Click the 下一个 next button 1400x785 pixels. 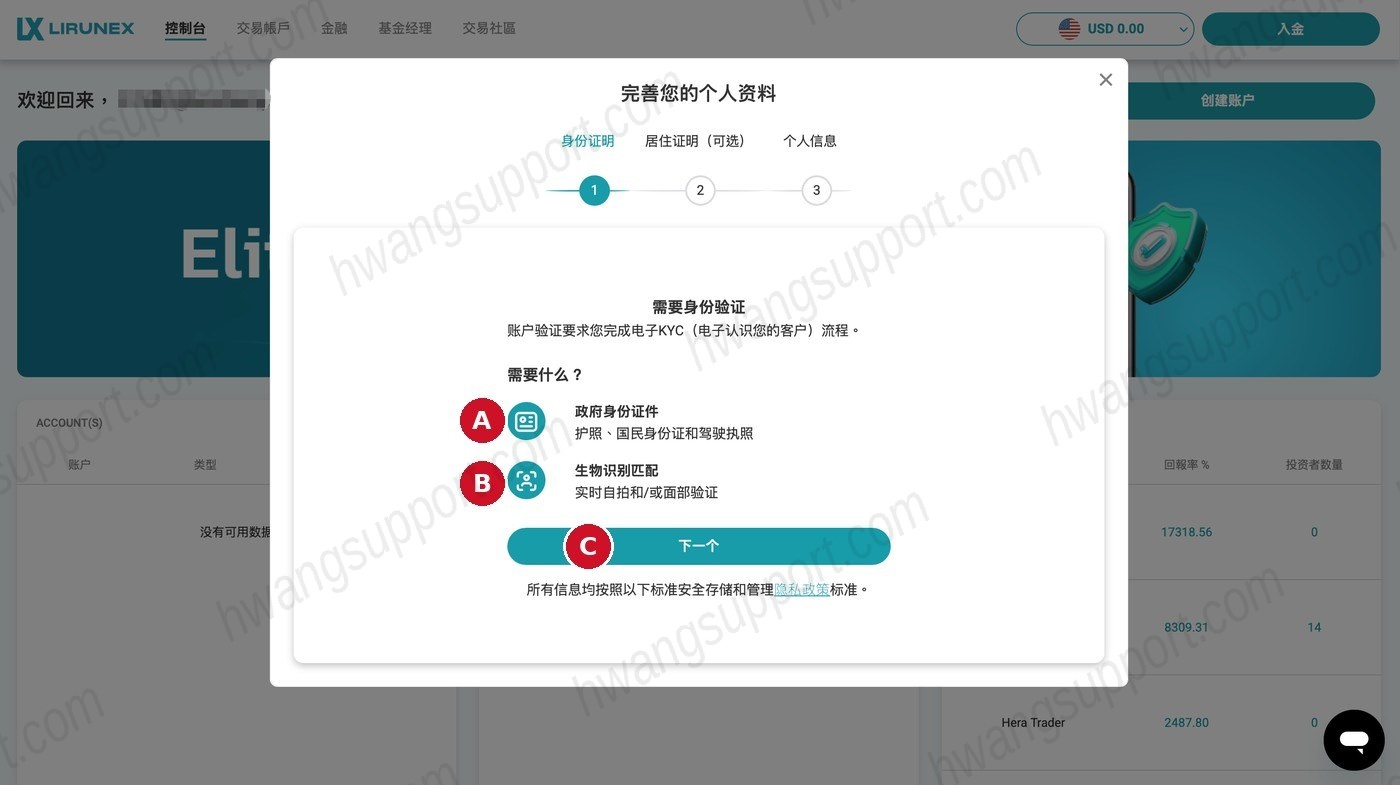(699, 546)
